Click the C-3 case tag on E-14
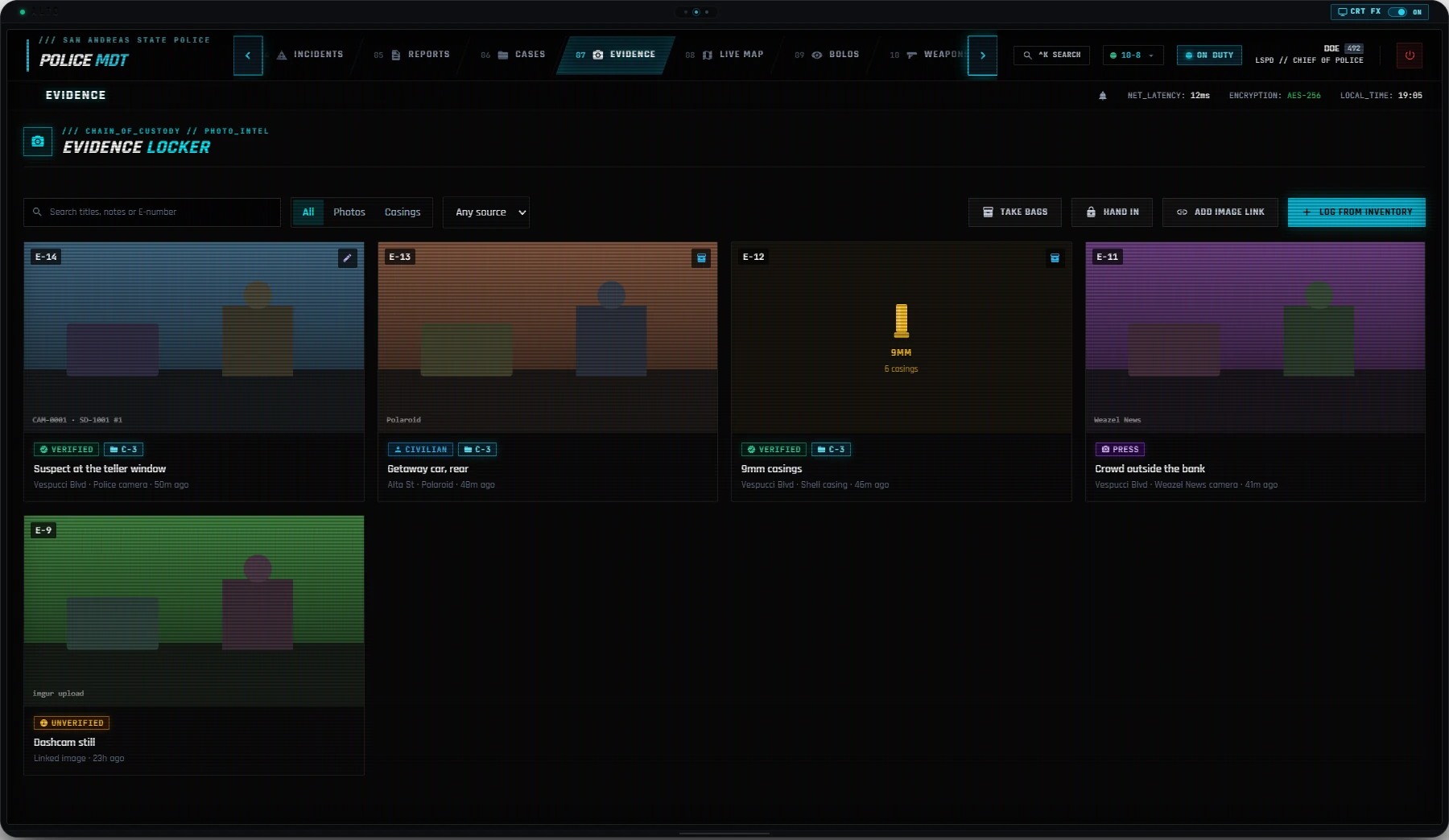Image resolution: width=1449 pixels, height=840 pixels. (x=123, y=450)
